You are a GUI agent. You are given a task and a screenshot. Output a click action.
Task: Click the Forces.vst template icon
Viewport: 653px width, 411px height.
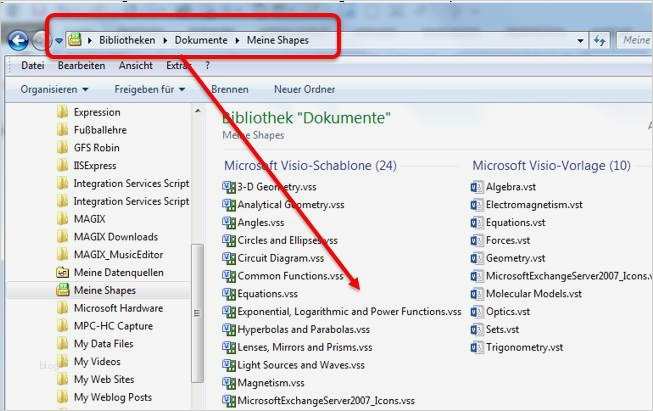tap(477, 240)
